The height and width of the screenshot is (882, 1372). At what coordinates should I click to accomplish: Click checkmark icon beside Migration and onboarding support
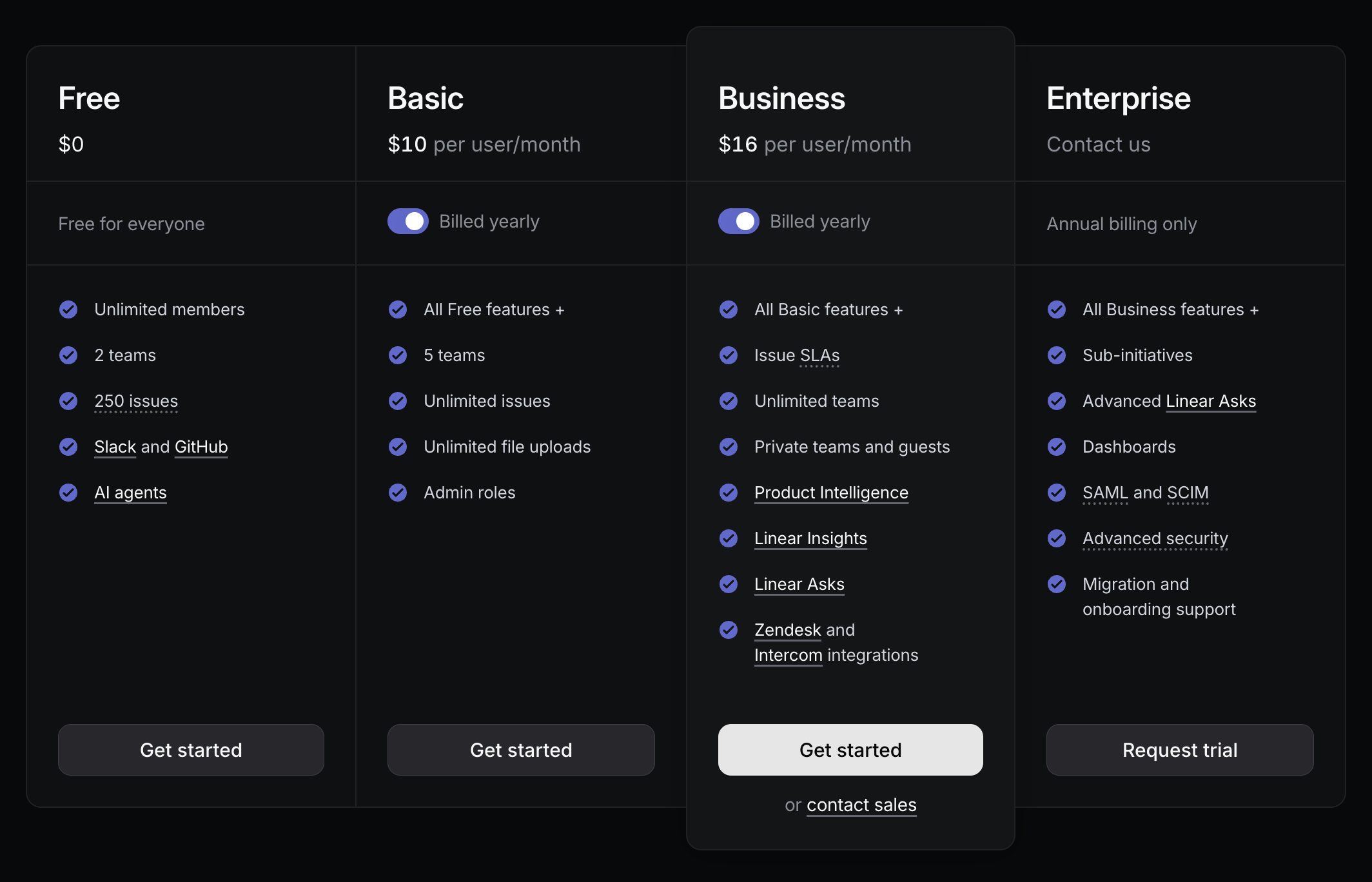1057,584
